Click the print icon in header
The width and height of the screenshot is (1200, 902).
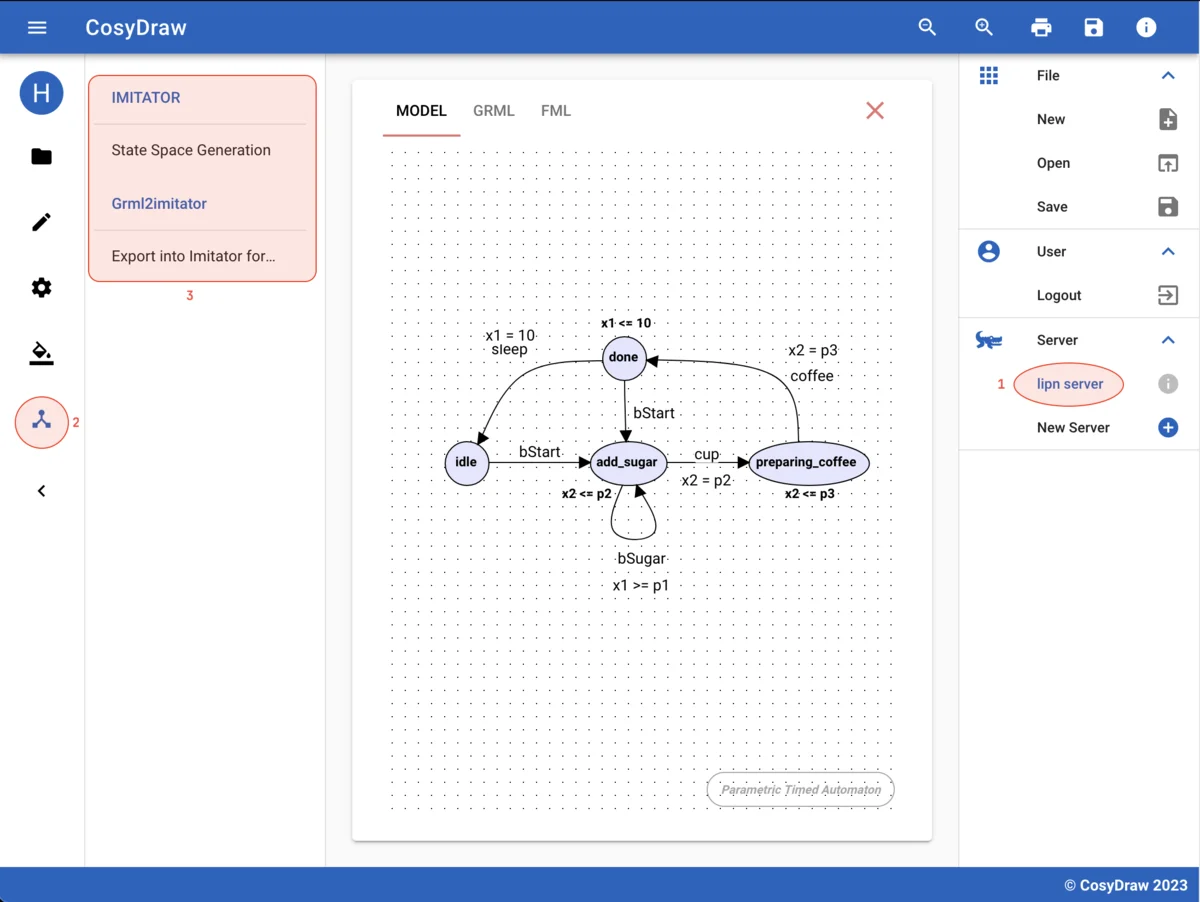(1041, 27)
